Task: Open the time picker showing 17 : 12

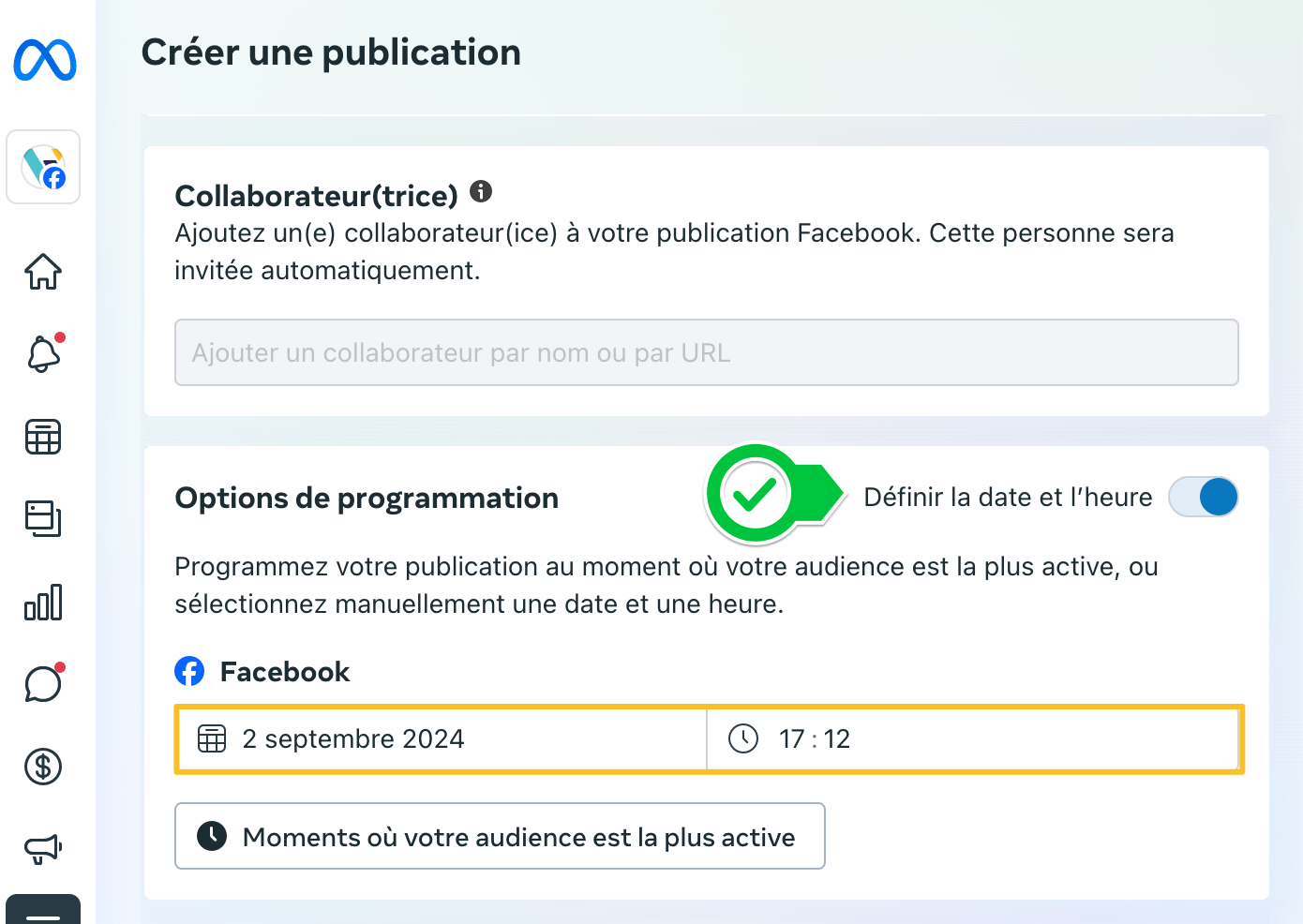Action: pyautogui.click(x=973, y=738)
